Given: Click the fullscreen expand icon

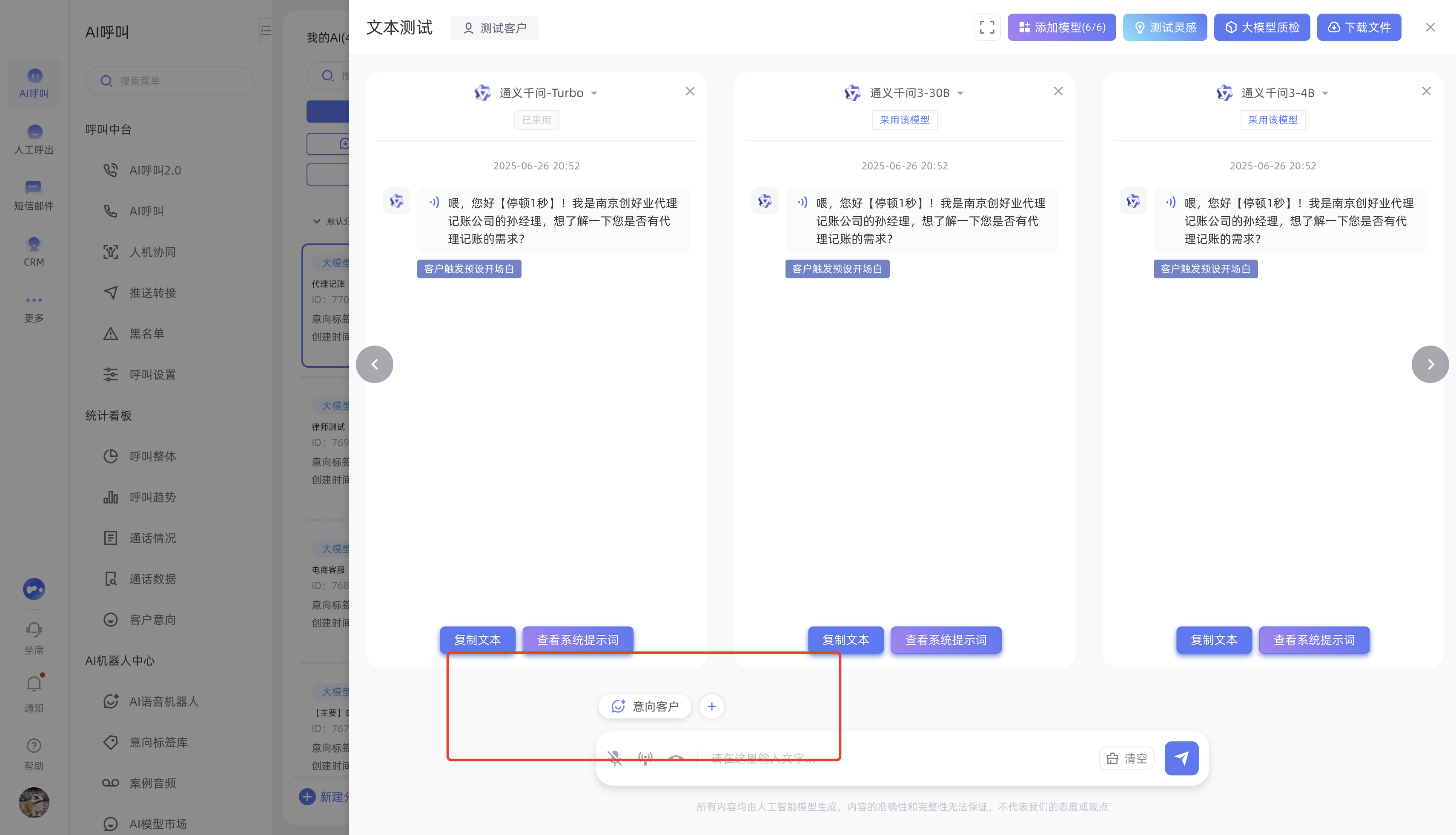Looking at the screenshot, I should (x=987, y=27).
